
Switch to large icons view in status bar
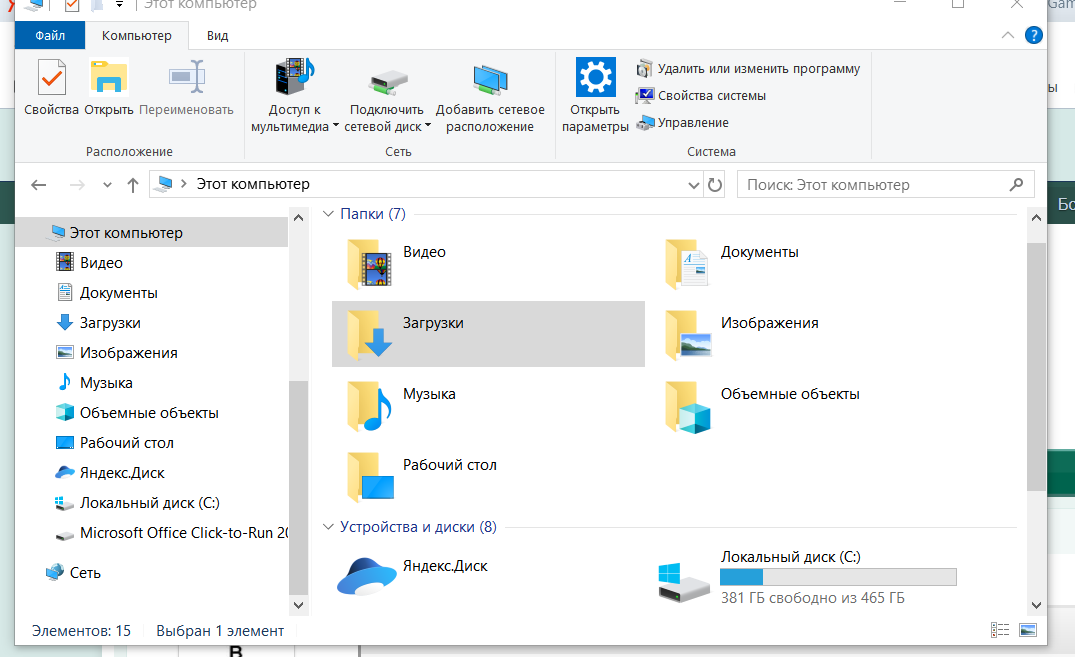(x=1028, y=630)
